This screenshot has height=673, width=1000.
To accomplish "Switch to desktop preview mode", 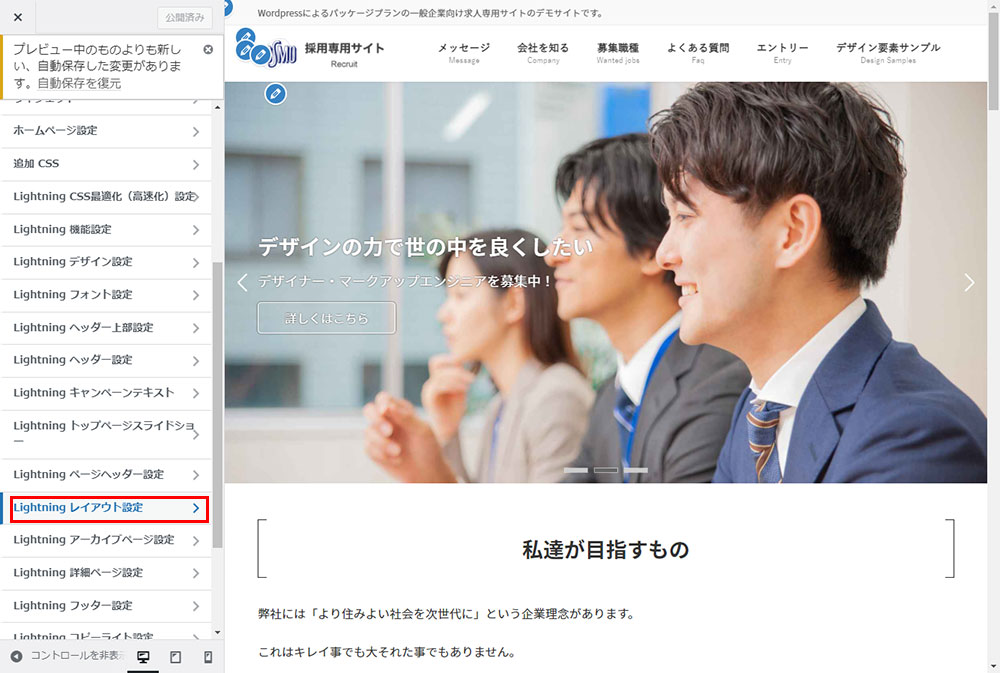I will (x=143, y=657).
